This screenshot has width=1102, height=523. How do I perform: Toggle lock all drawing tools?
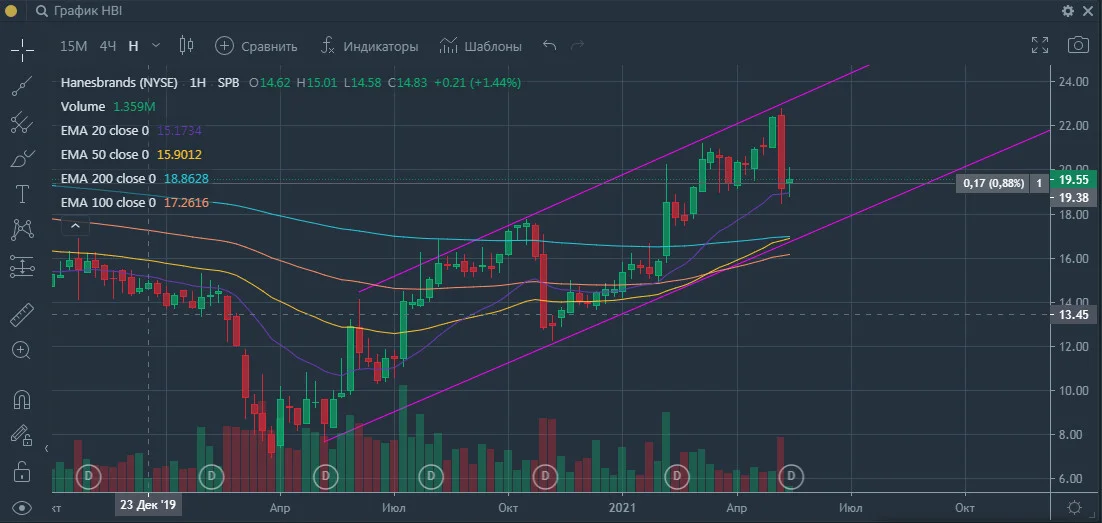pyautogui.click(x=22, y=470)
